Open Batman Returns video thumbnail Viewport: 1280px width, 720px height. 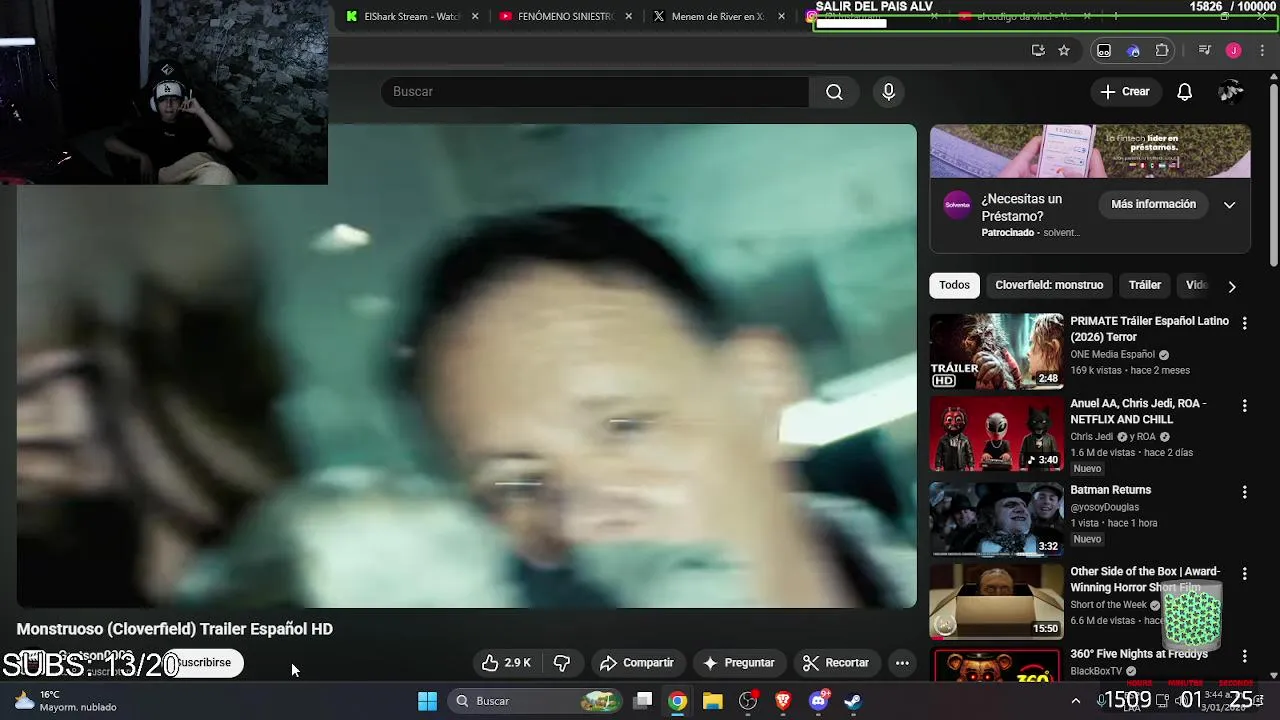pos(996,519)
